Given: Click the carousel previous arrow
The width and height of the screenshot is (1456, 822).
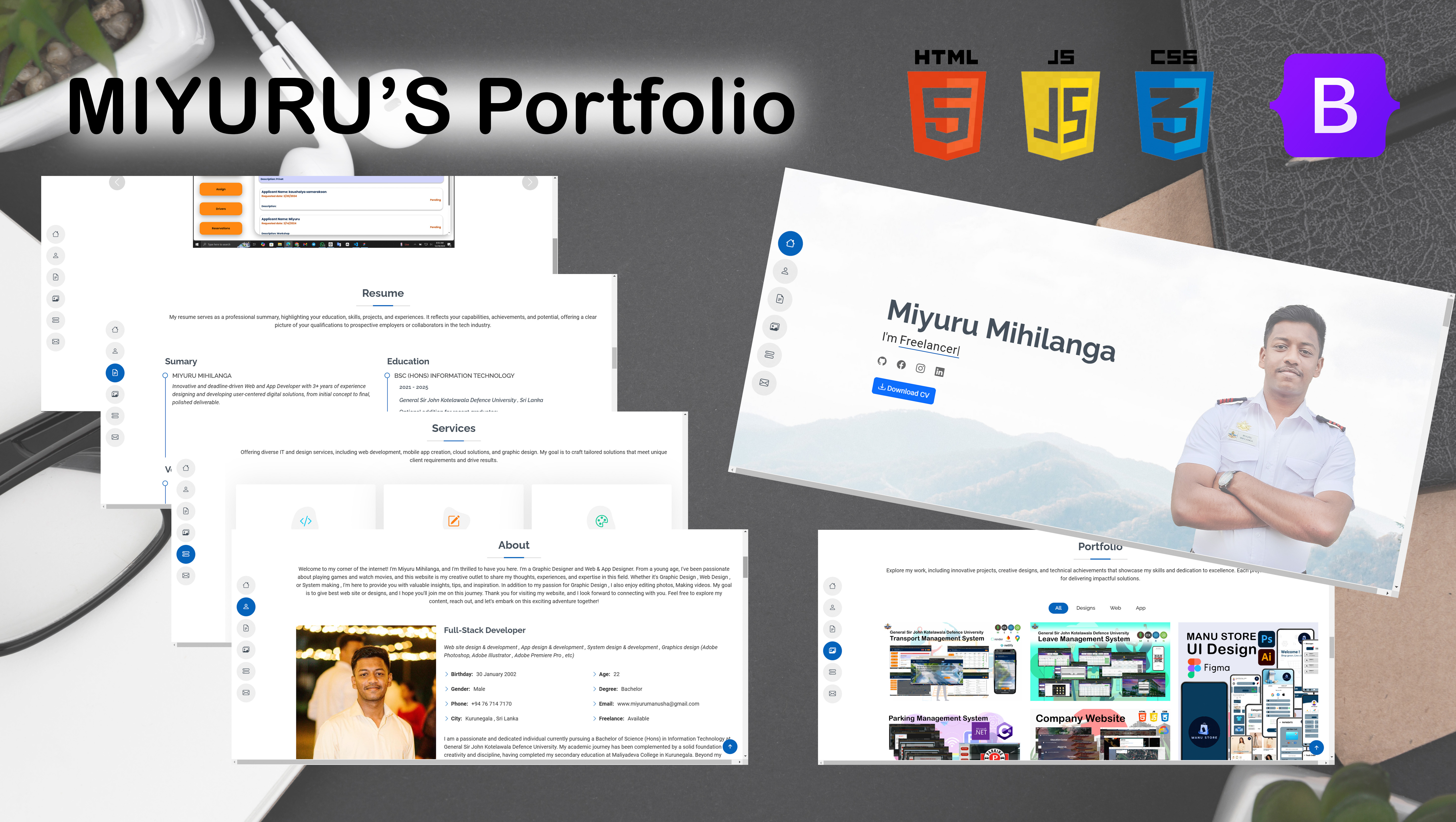Looking at the screenshot, I should 117,182.
